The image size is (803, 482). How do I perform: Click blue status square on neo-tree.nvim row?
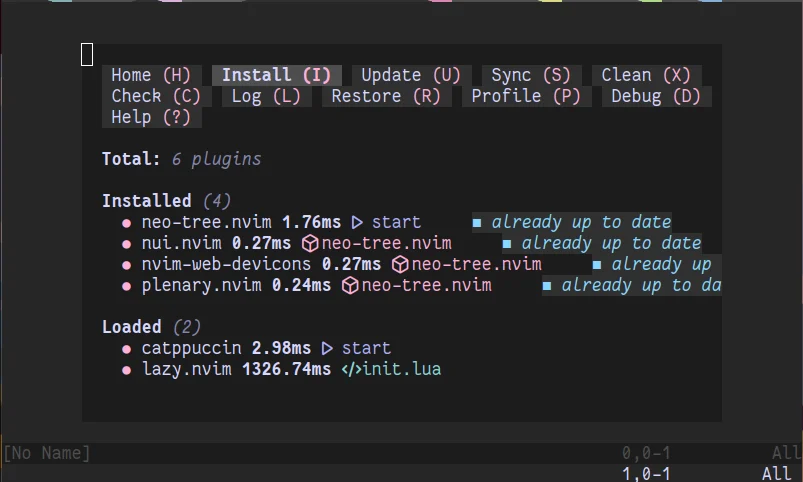tap(477, 223)
